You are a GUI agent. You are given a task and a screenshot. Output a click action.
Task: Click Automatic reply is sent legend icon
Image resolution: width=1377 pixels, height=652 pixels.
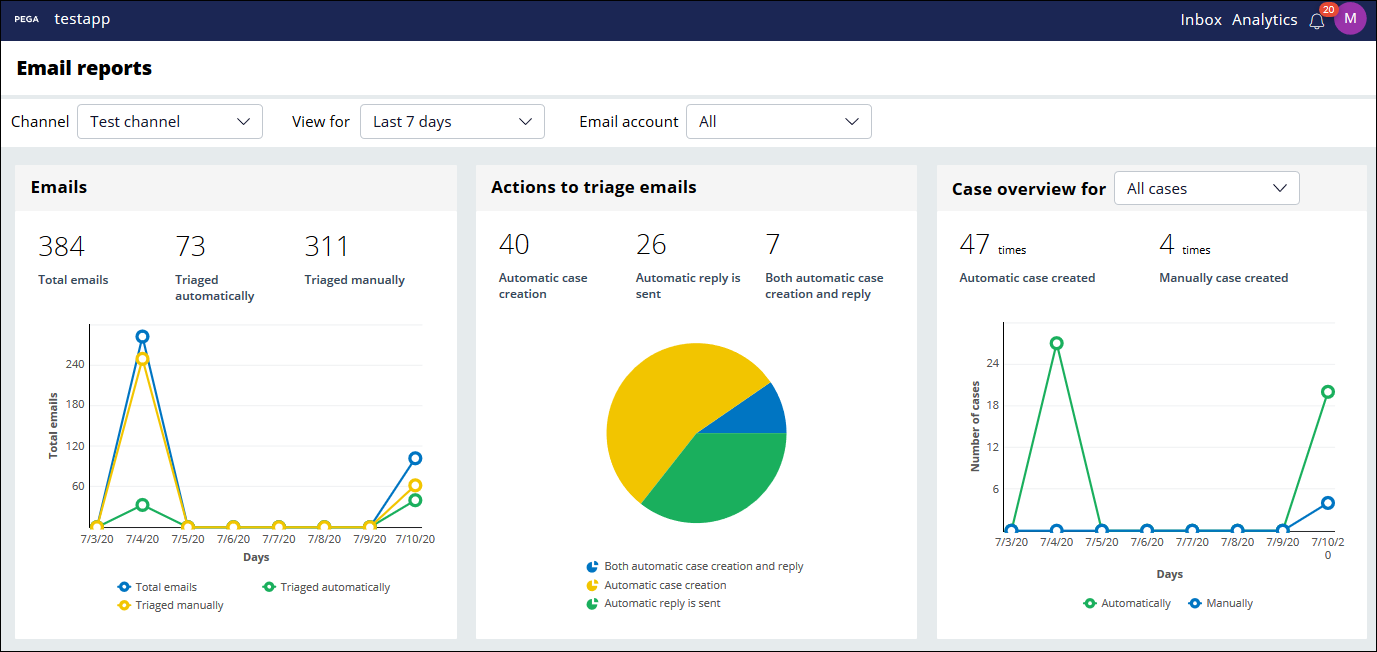point(592,603)
